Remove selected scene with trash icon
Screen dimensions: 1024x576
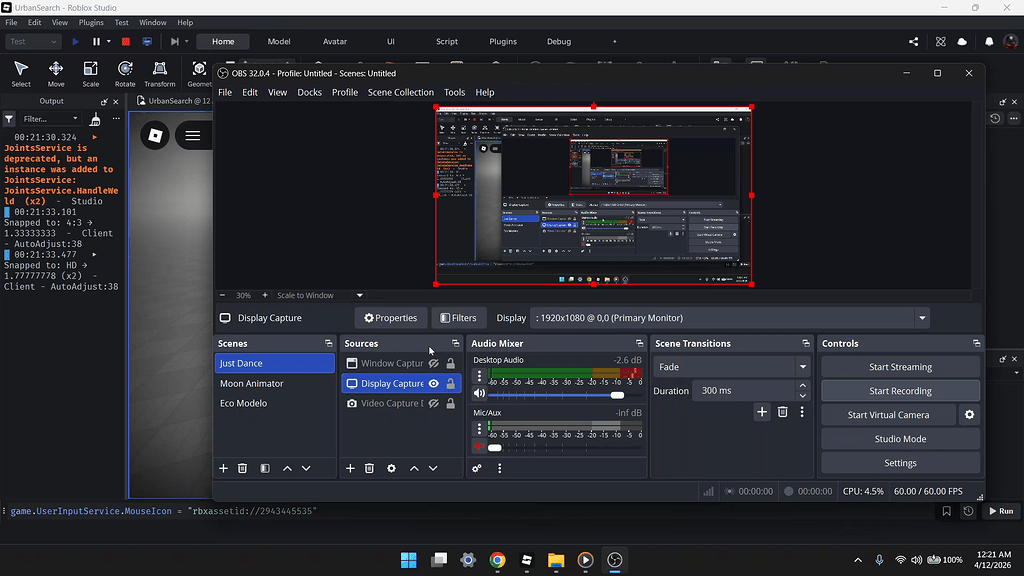coord(242,468)
